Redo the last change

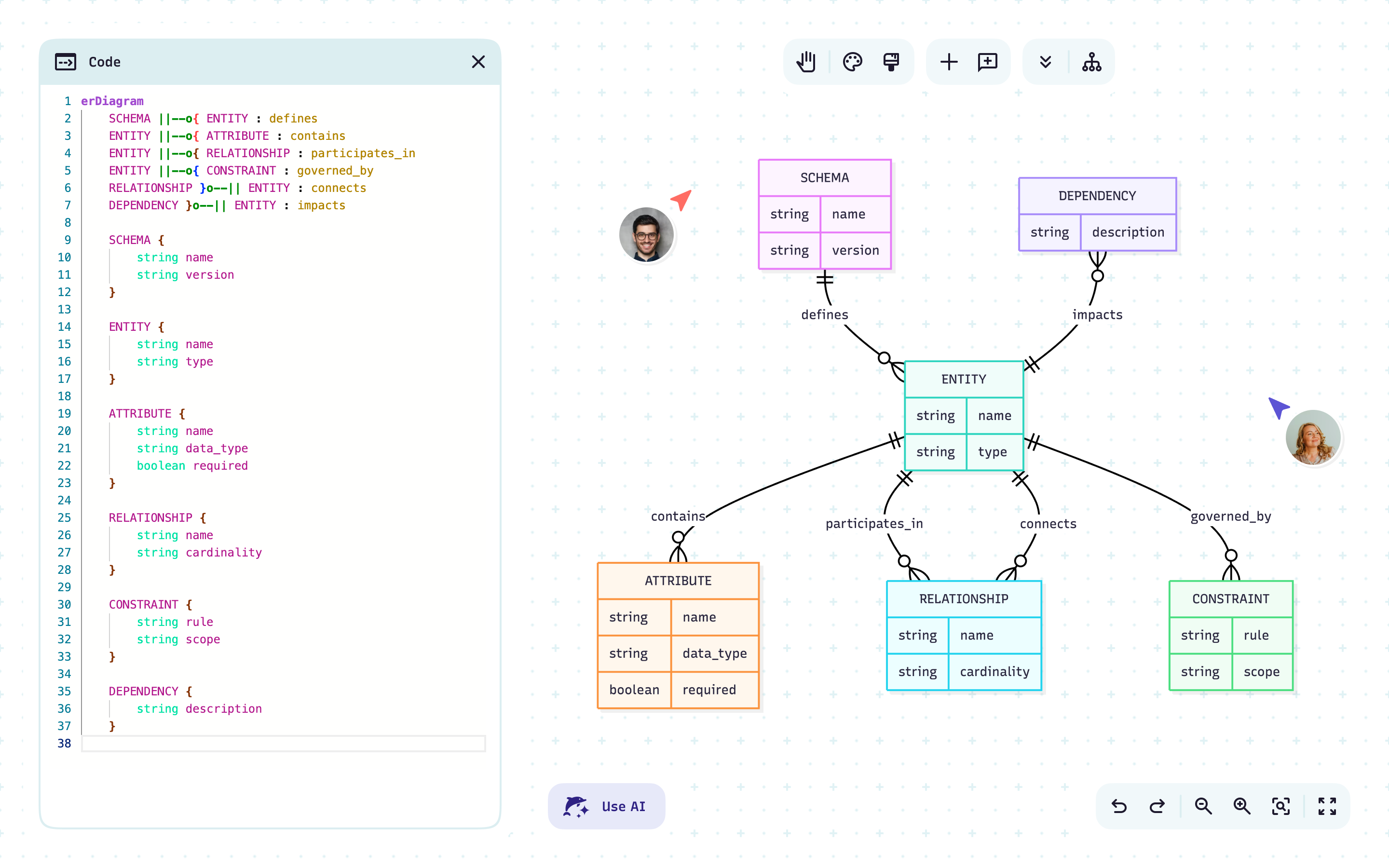(x=1157, y=806)
